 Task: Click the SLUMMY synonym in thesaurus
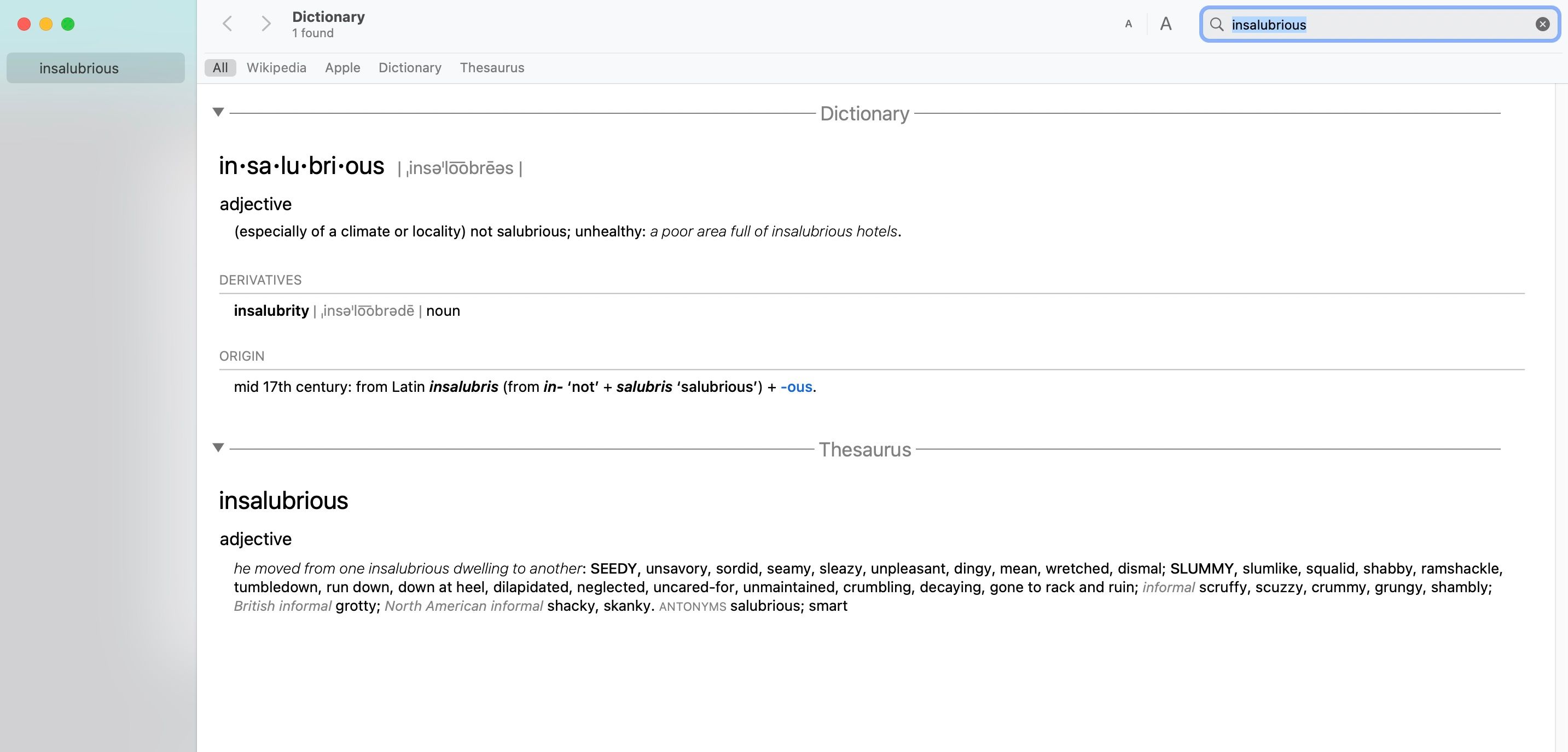tap(1201, 568)
